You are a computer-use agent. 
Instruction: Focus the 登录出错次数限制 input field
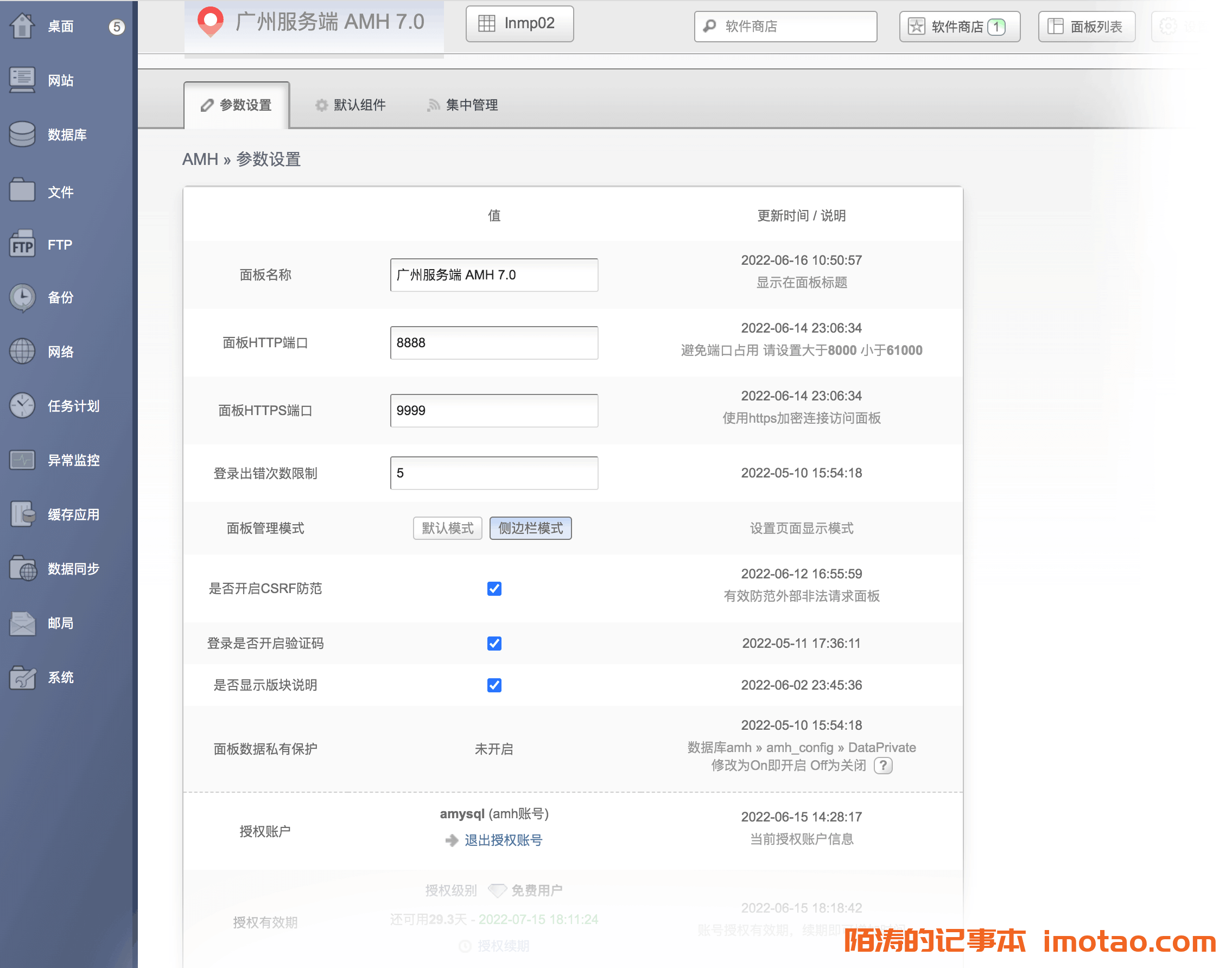pos(494,473)
